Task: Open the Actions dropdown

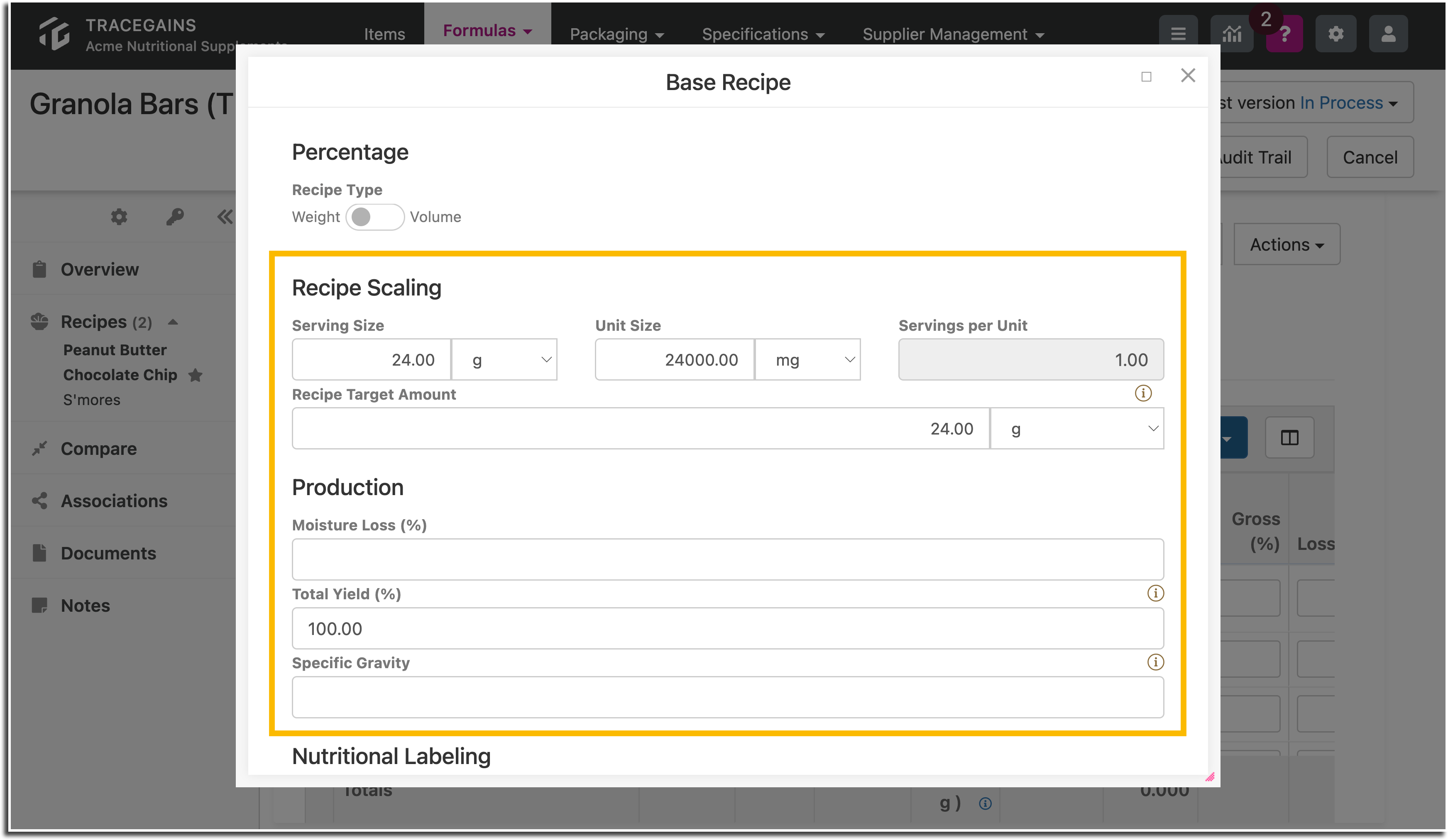Action: [1287, 244]
